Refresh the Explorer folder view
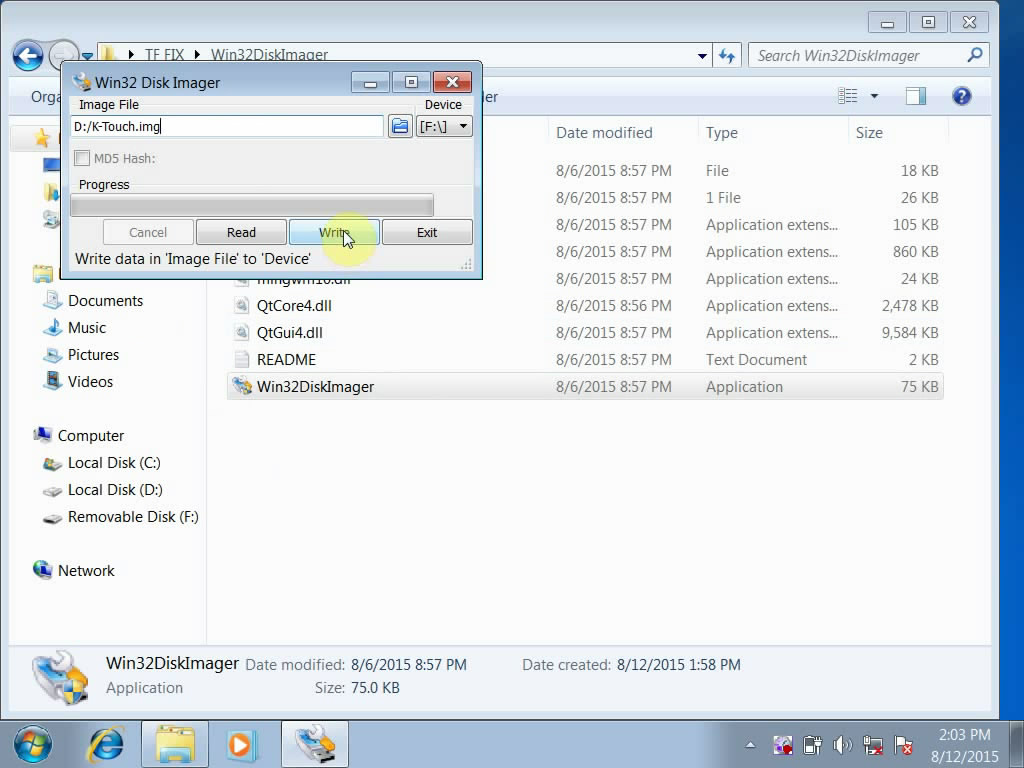Image resolution: width=1024 pixels, height=768 pixels. [x=727, y=56]
